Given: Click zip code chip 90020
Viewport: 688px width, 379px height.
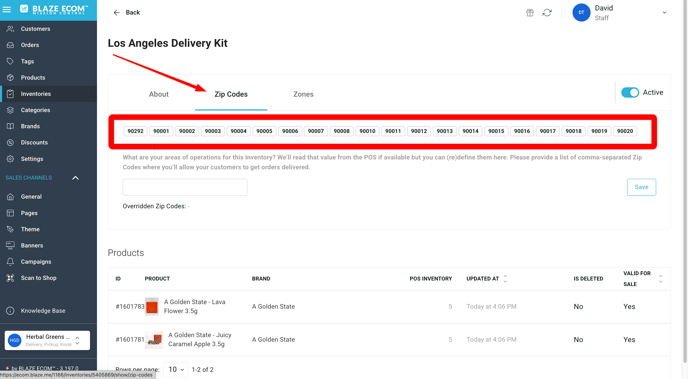Looking at the screenshot, I should pyautogui.click(x=625, y=131).
